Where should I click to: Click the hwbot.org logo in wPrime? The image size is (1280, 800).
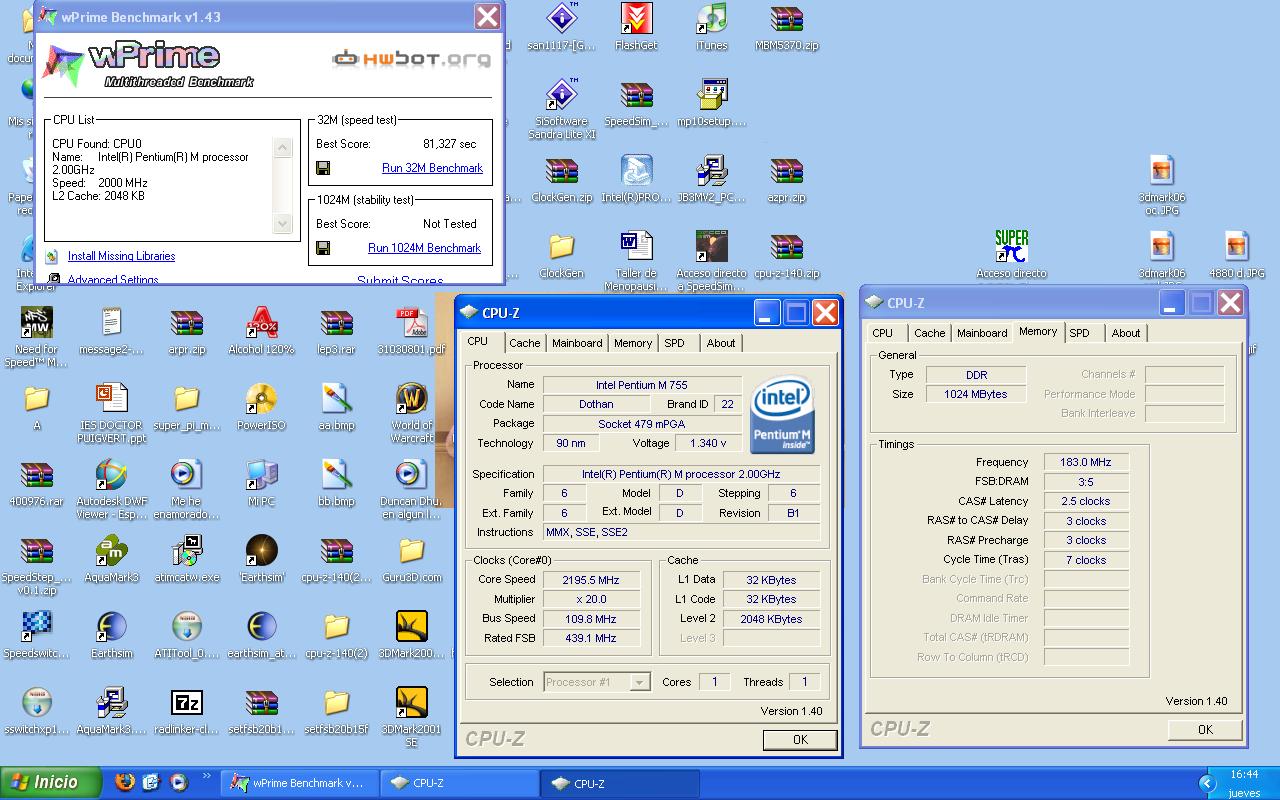tap(411, 58)
